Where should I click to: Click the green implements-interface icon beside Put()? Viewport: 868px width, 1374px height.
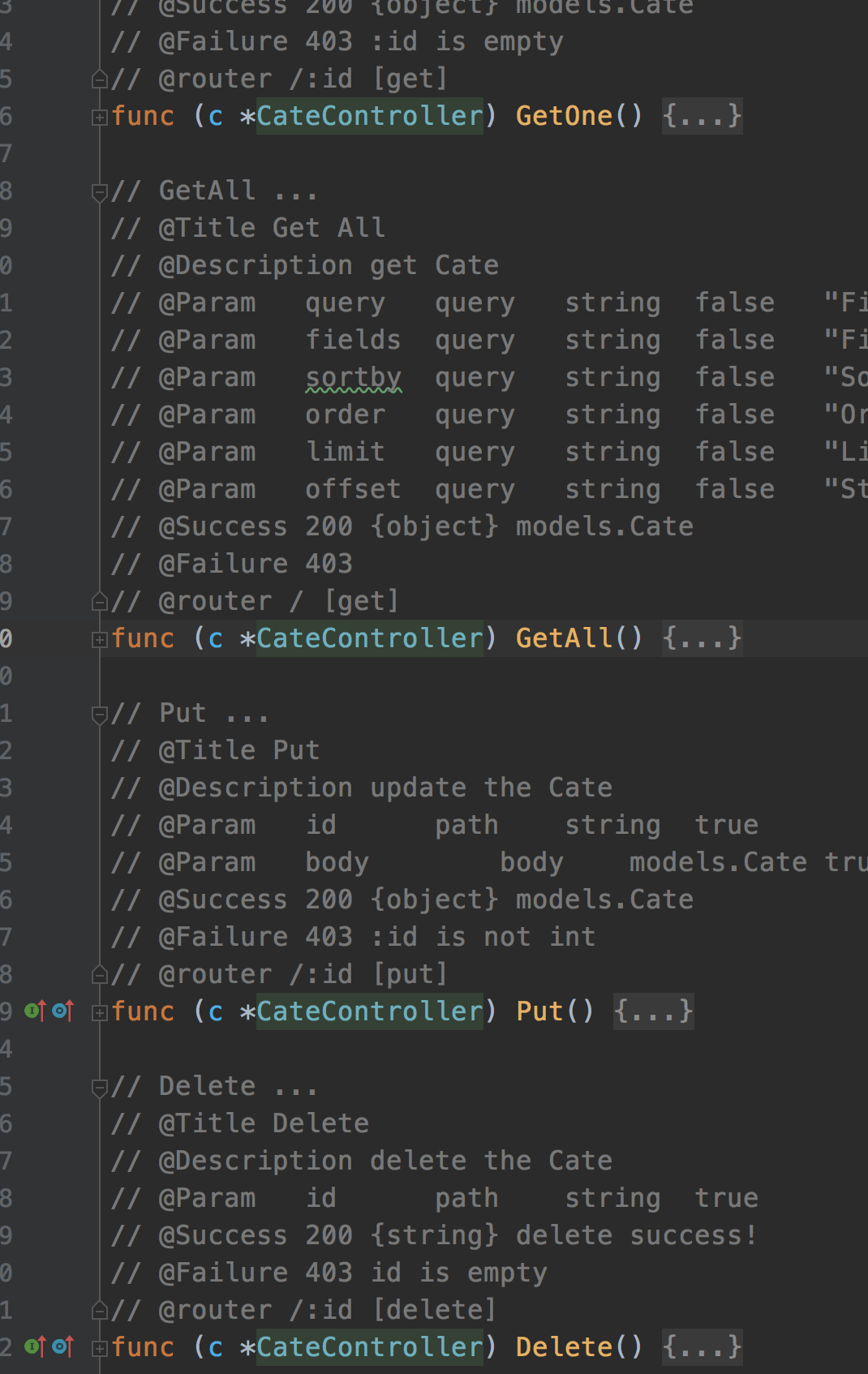coord(34,1011)
